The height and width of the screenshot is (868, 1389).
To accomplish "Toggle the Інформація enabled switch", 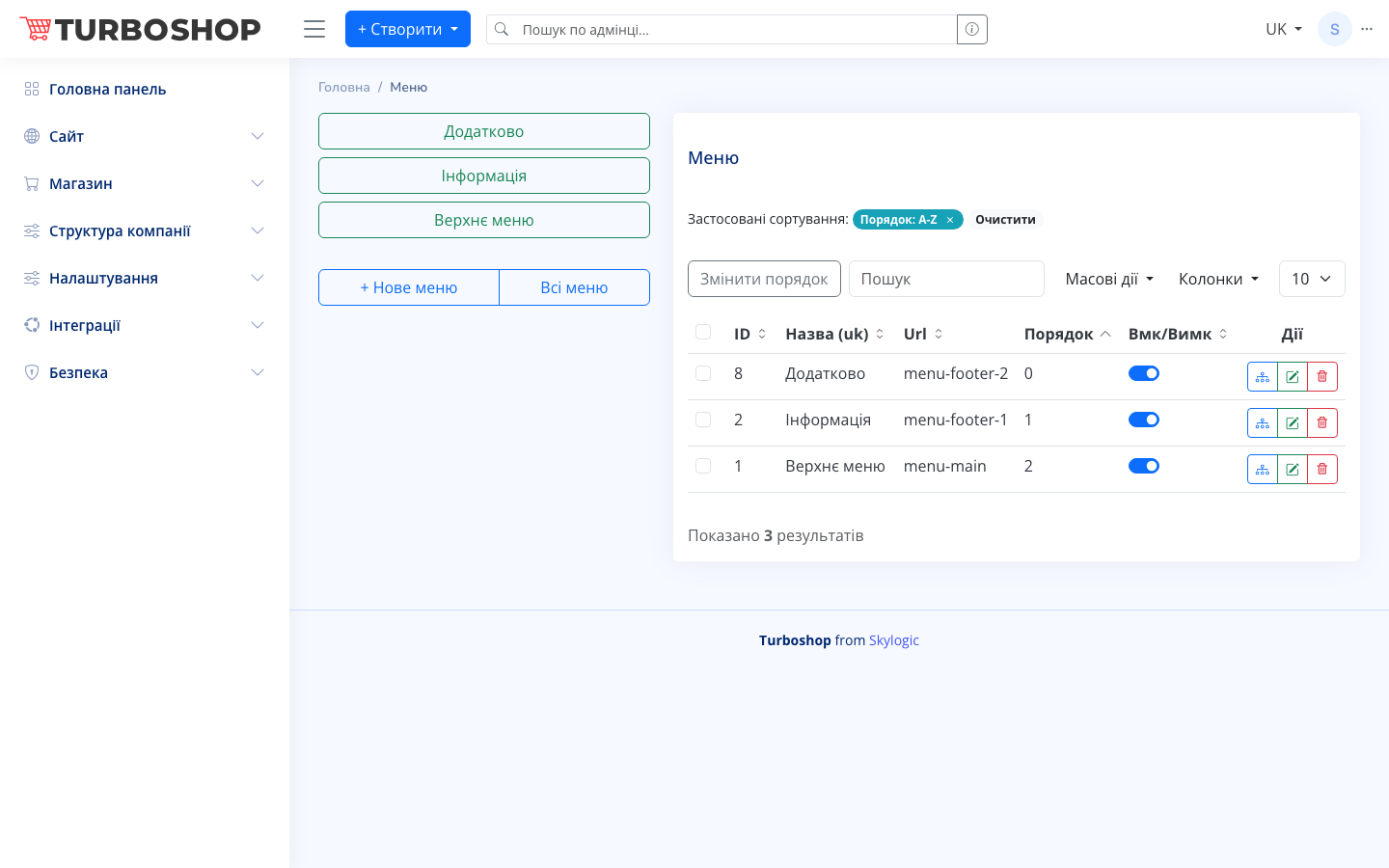I will click(1144, 420).
